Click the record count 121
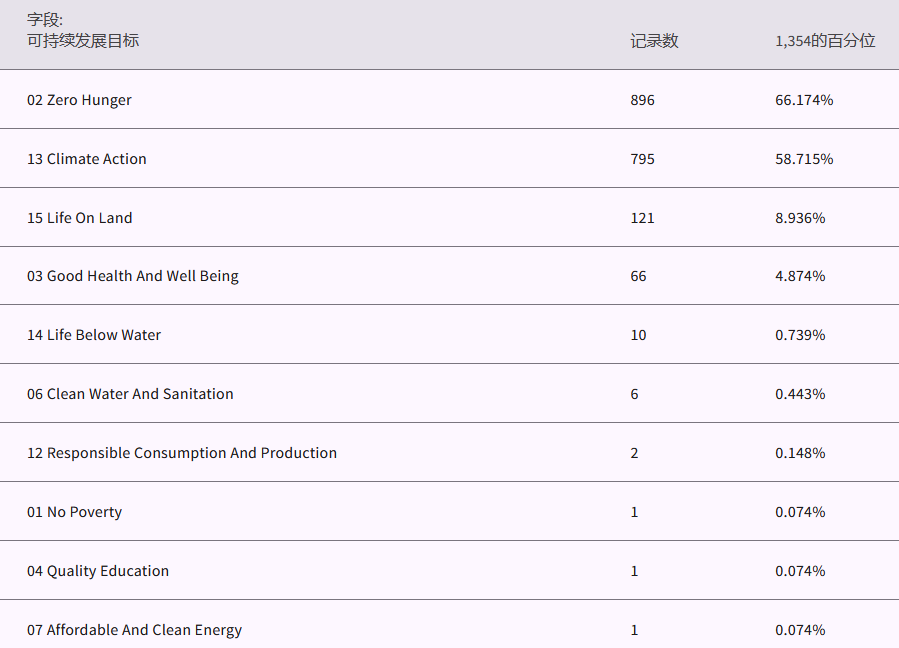The image size is (899, 648). click(642, 218)
